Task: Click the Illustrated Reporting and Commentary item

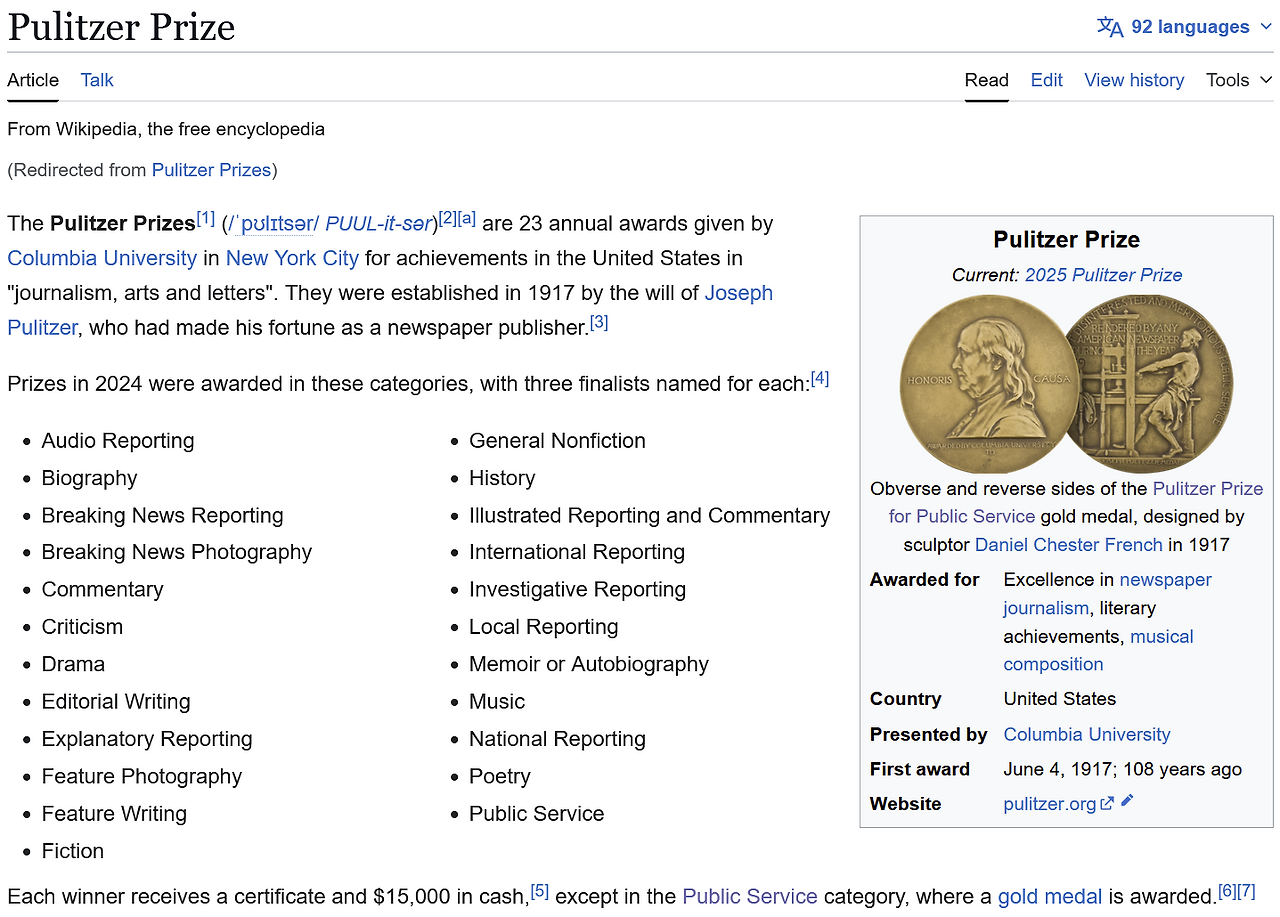Action: coord(650,515)
